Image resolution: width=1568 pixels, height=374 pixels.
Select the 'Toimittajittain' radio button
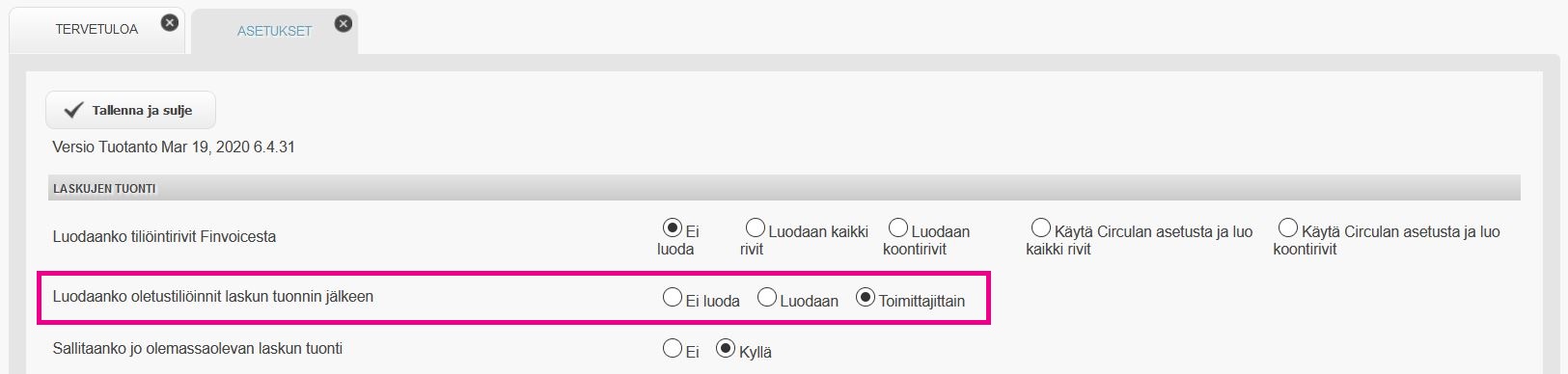[x=866, y=298]
